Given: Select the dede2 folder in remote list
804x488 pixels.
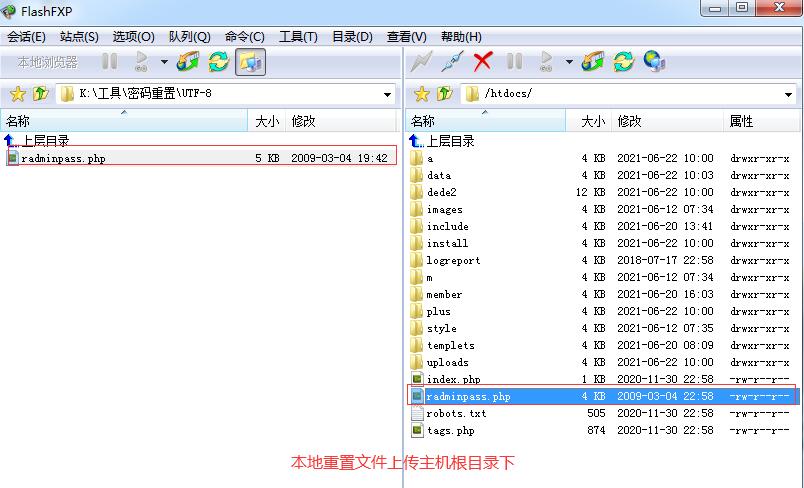Looking at the screenshot, I should 441,192.
